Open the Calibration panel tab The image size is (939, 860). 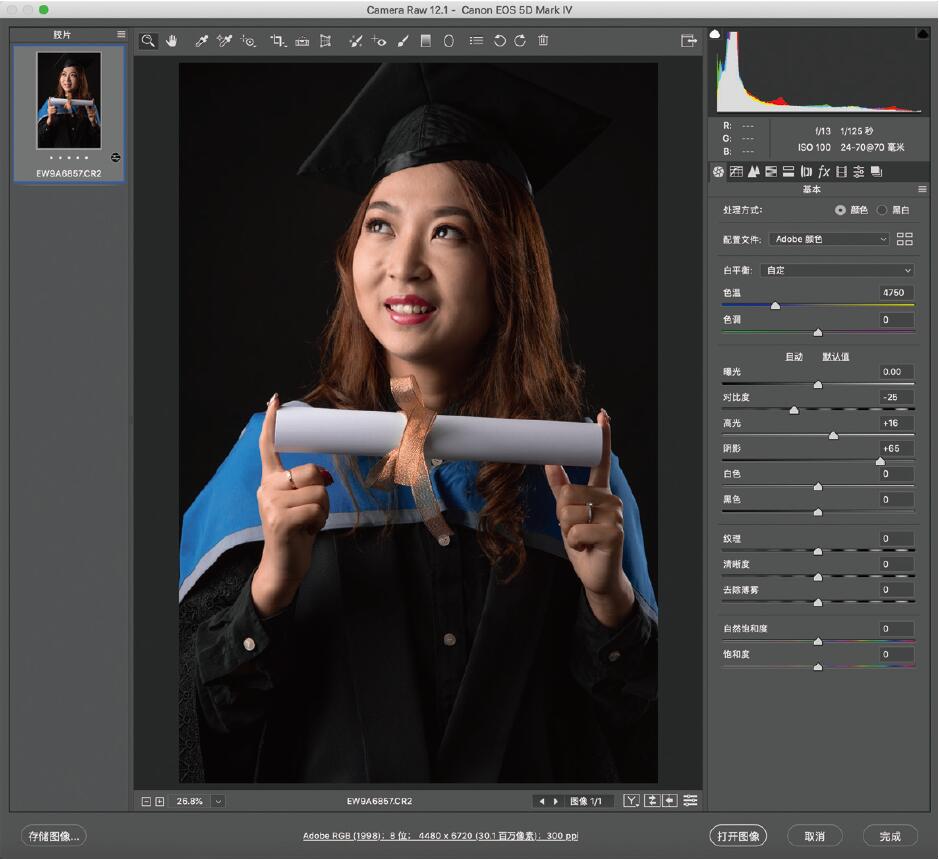coord(841,172)
